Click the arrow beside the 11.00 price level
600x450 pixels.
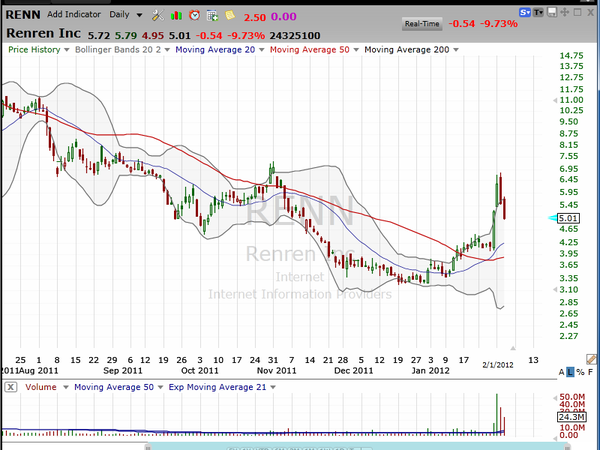point(555,100)
